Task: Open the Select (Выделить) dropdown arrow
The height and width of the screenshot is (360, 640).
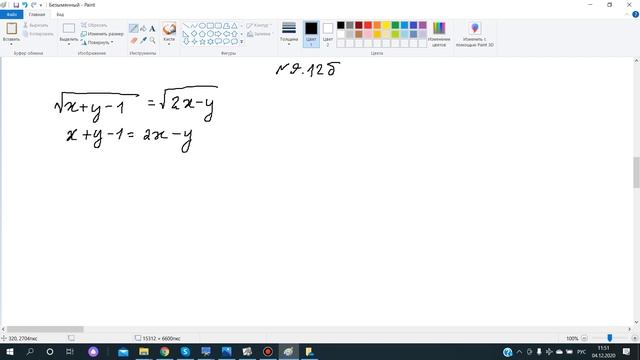Action: pos(69,43)
